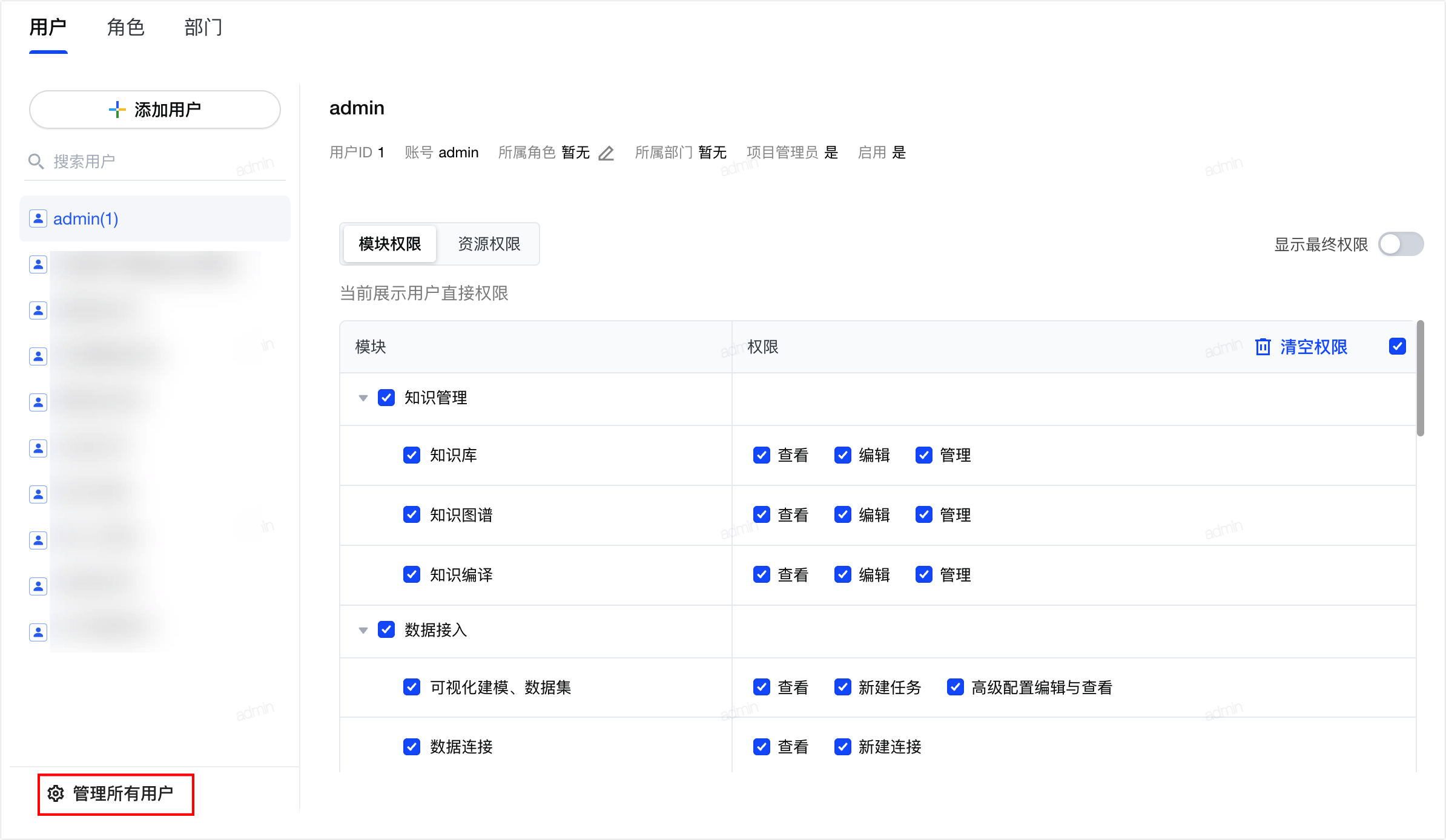Screen dimensions: 1446x840
Task: Uncheck the 知识库 checkbox
Action: (412, 455)
